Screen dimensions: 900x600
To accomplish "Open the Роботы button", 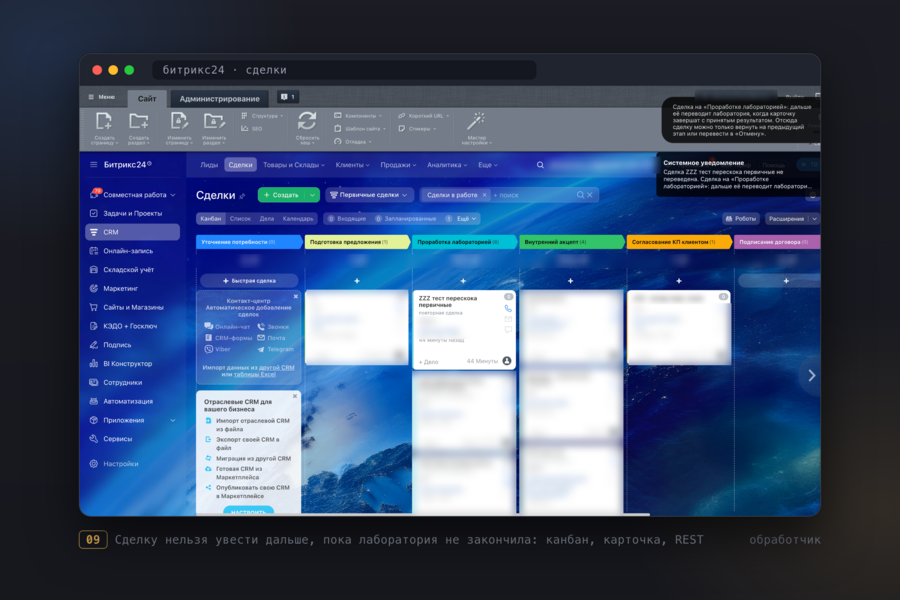I will 741,219.
